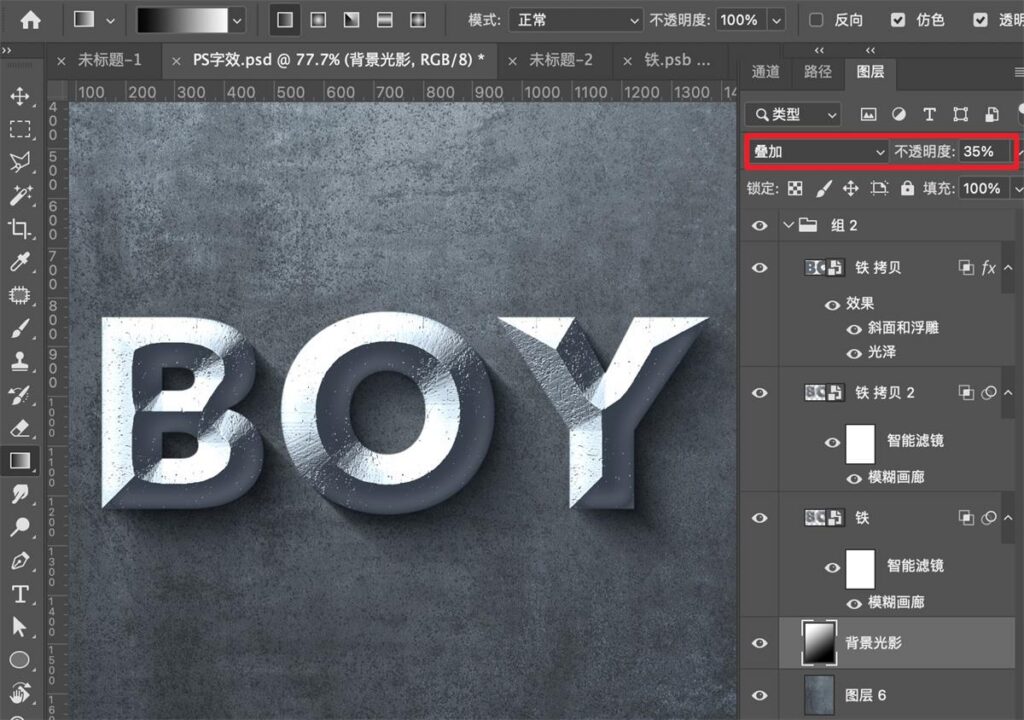Select the Eraser tool
Screen dimensions: 1024x720
click(20, 428)
